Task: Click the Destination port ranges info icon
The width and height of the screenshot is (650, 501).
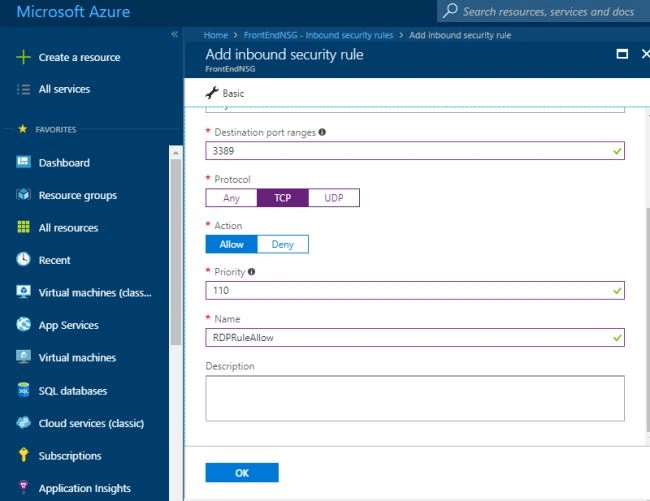Action: 322,132
